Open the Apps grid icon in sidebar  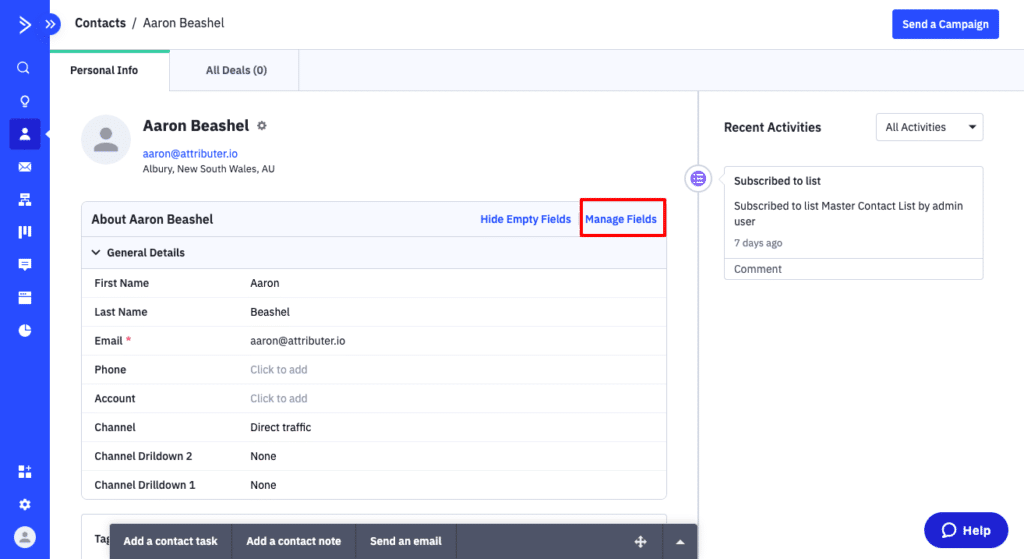pos(25,471)
